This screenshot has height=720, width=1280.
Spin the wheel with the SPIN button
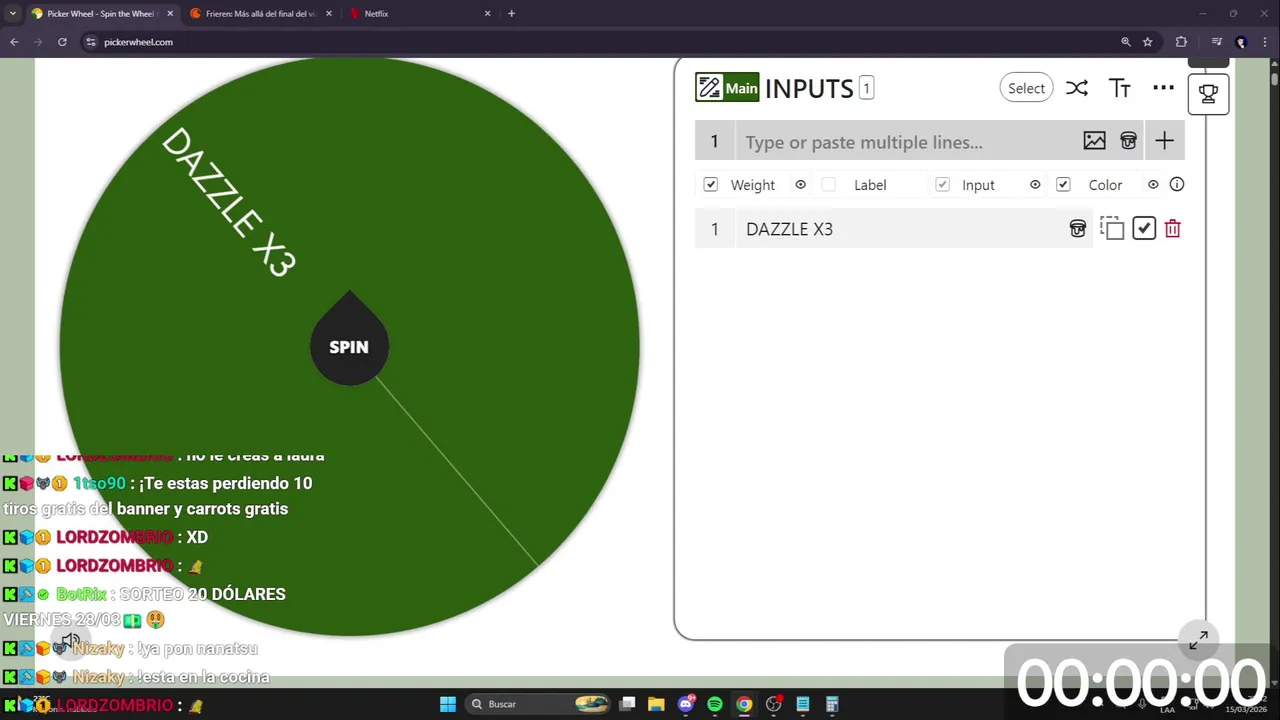coord(349,347)
